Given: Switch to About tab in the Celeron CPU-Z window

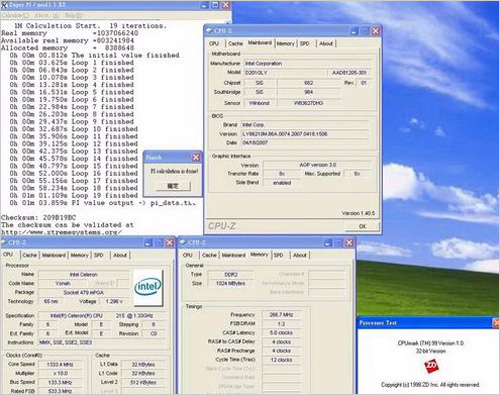Looking at the screenshot, I should tap(120, 255).
